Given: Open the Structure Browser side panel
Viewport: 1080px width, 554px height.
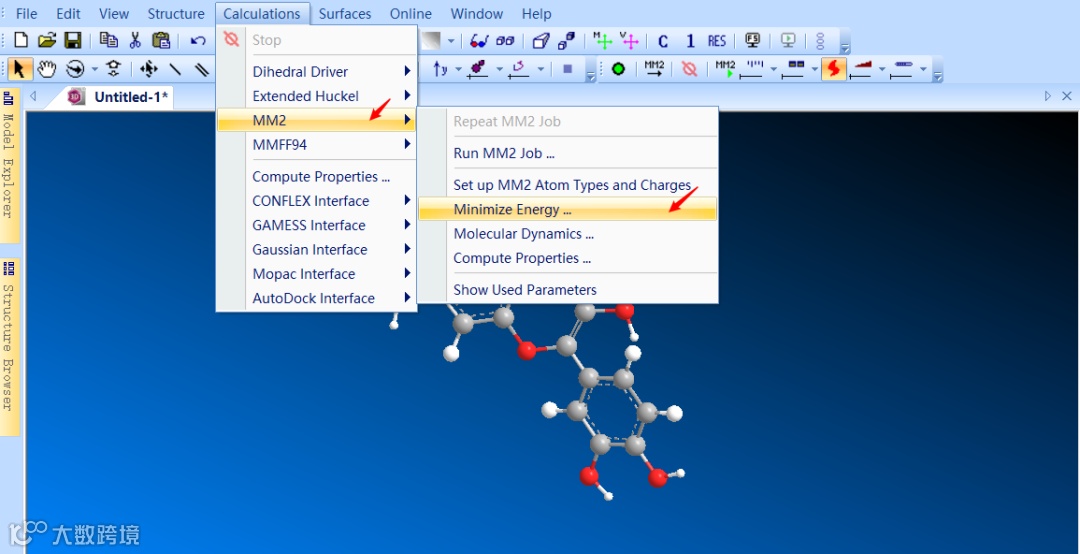Looking at the screenshot, I should click(9, 347).
